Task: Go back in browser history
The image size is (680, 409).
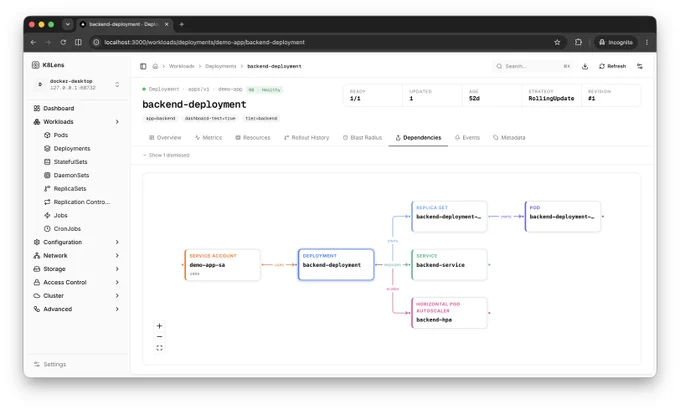Action: (33, 43)
